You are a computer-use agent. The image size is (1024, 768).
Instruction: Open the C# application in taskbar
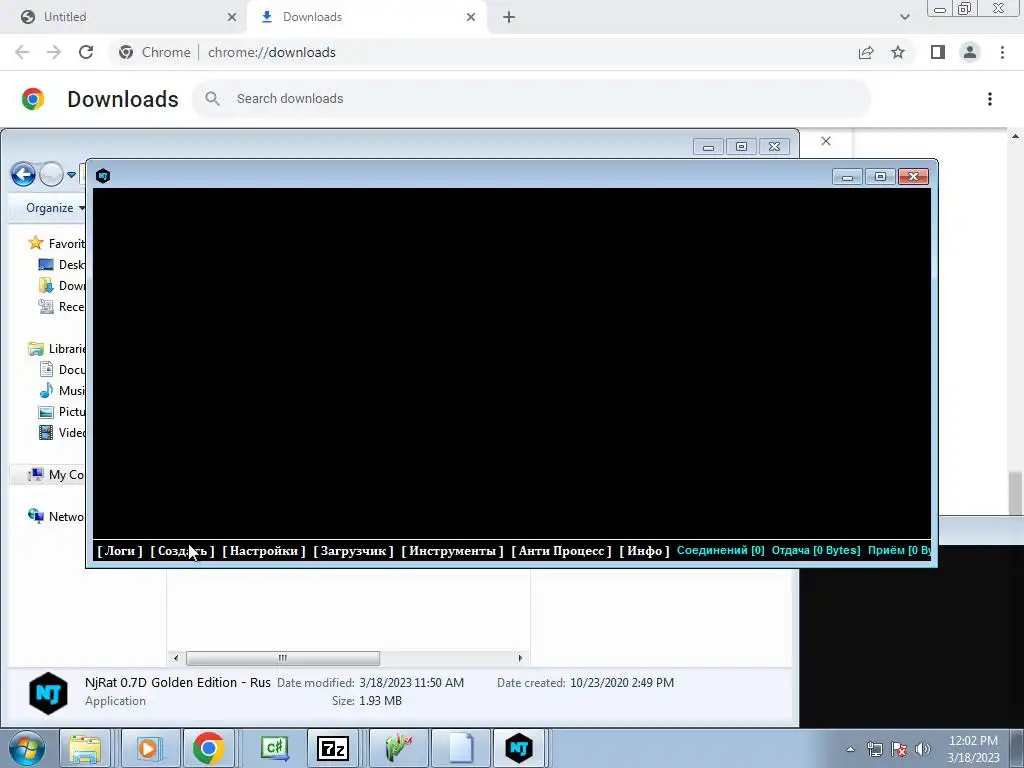[274, 748]
